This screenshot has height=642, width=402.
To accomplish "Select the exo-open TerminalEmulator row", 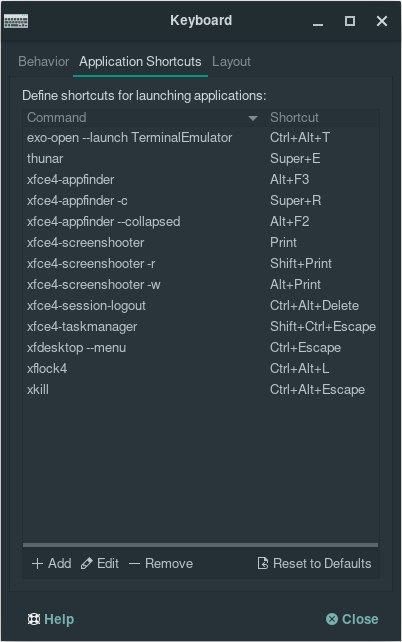I will (201, 138).
